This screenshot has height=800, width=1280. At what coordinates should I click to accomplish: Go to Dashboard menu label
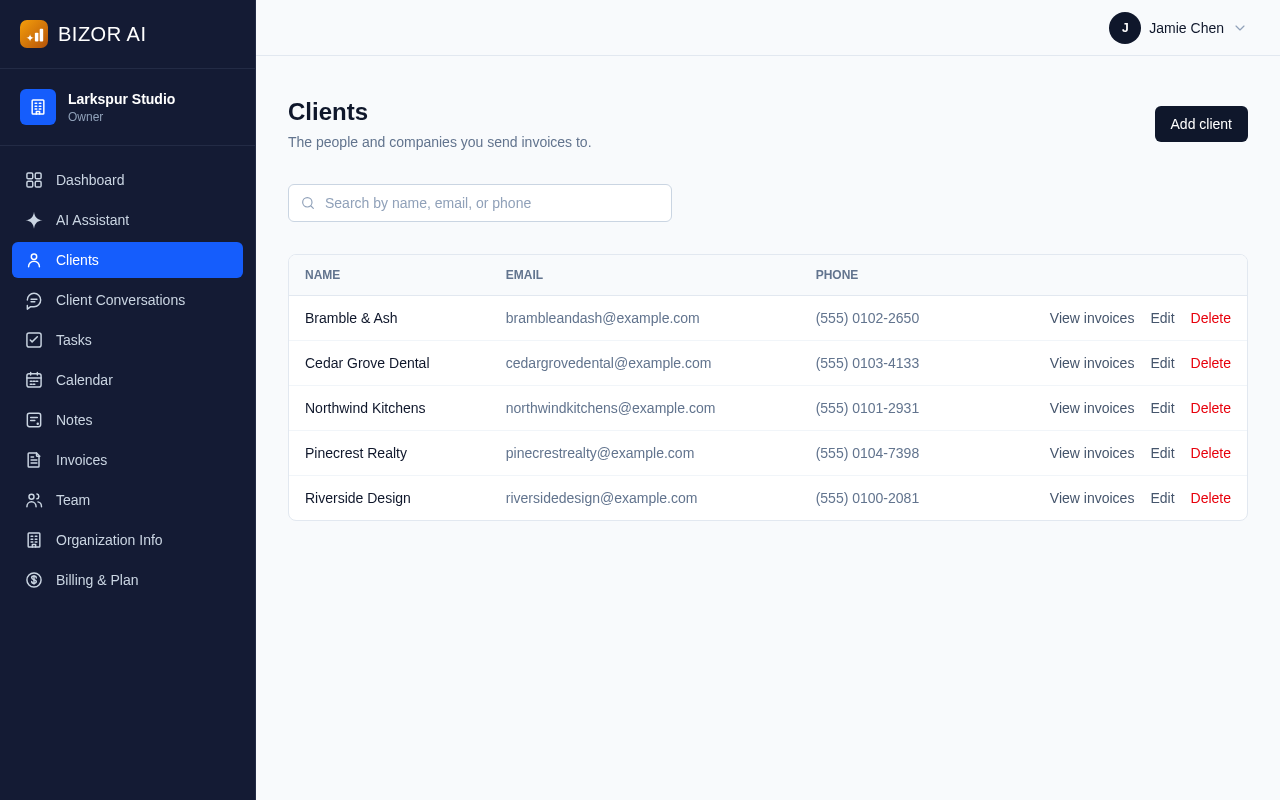90,180
